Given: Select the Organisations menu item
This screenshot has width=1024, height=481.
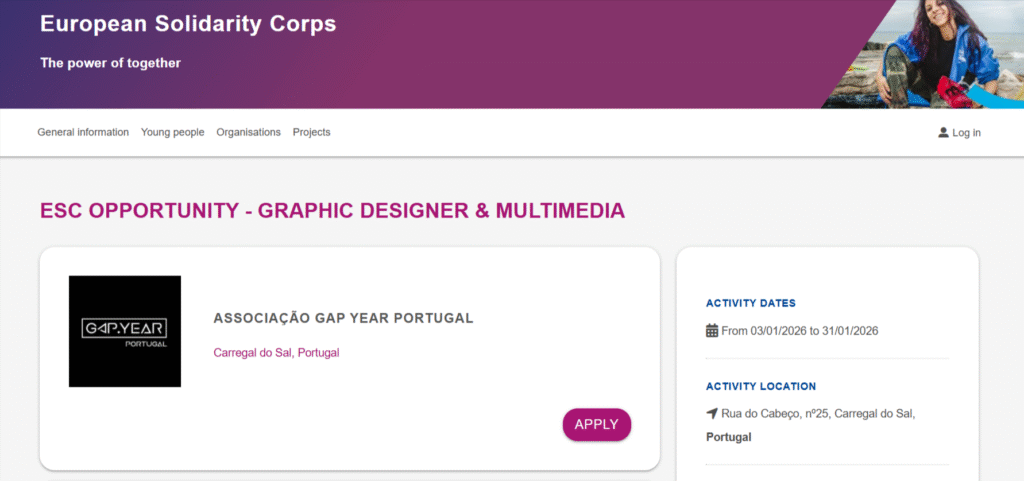Looking at the screenshot, I should click(x=248, y=132).
